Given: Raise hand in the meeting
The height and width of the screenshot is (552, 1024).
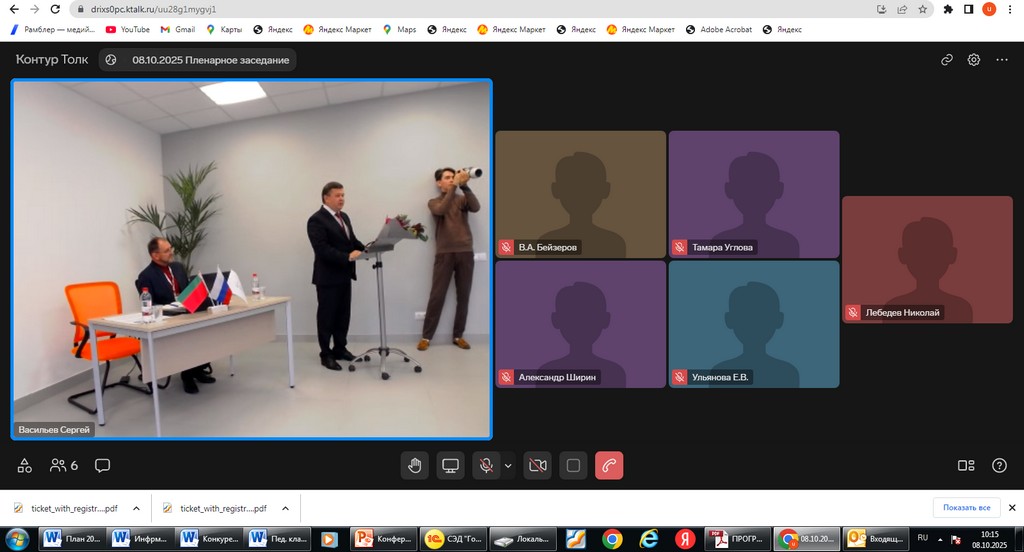Looking at the screenshot, I should pyautogui.click(x=414, y=465).
